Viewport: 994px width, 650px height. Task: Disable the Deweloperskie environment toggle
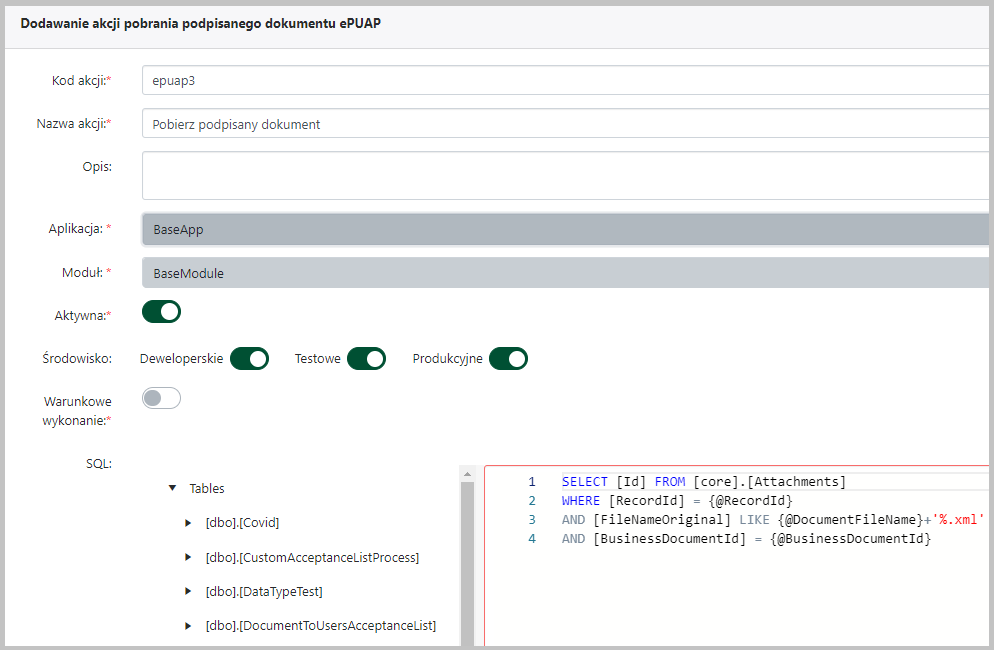[249, 358]
